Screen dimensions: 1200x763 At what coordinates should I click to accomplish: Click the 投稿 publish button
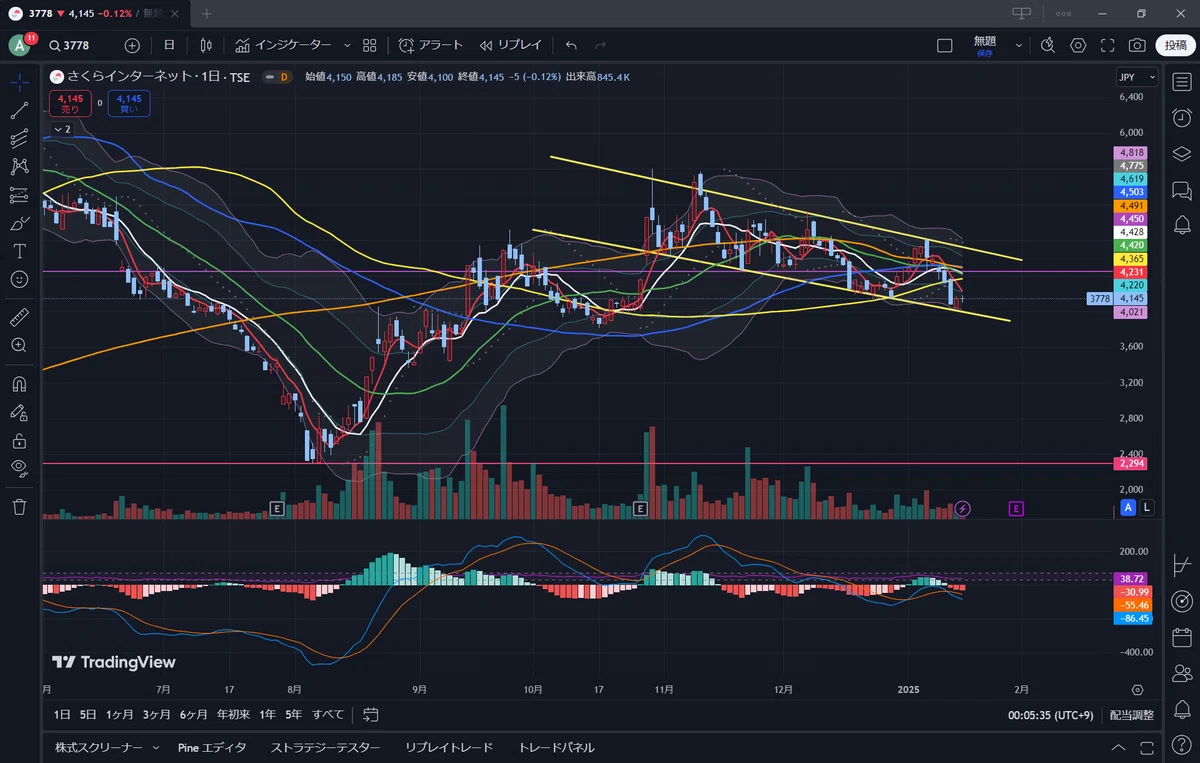(x=1176, y=45)
